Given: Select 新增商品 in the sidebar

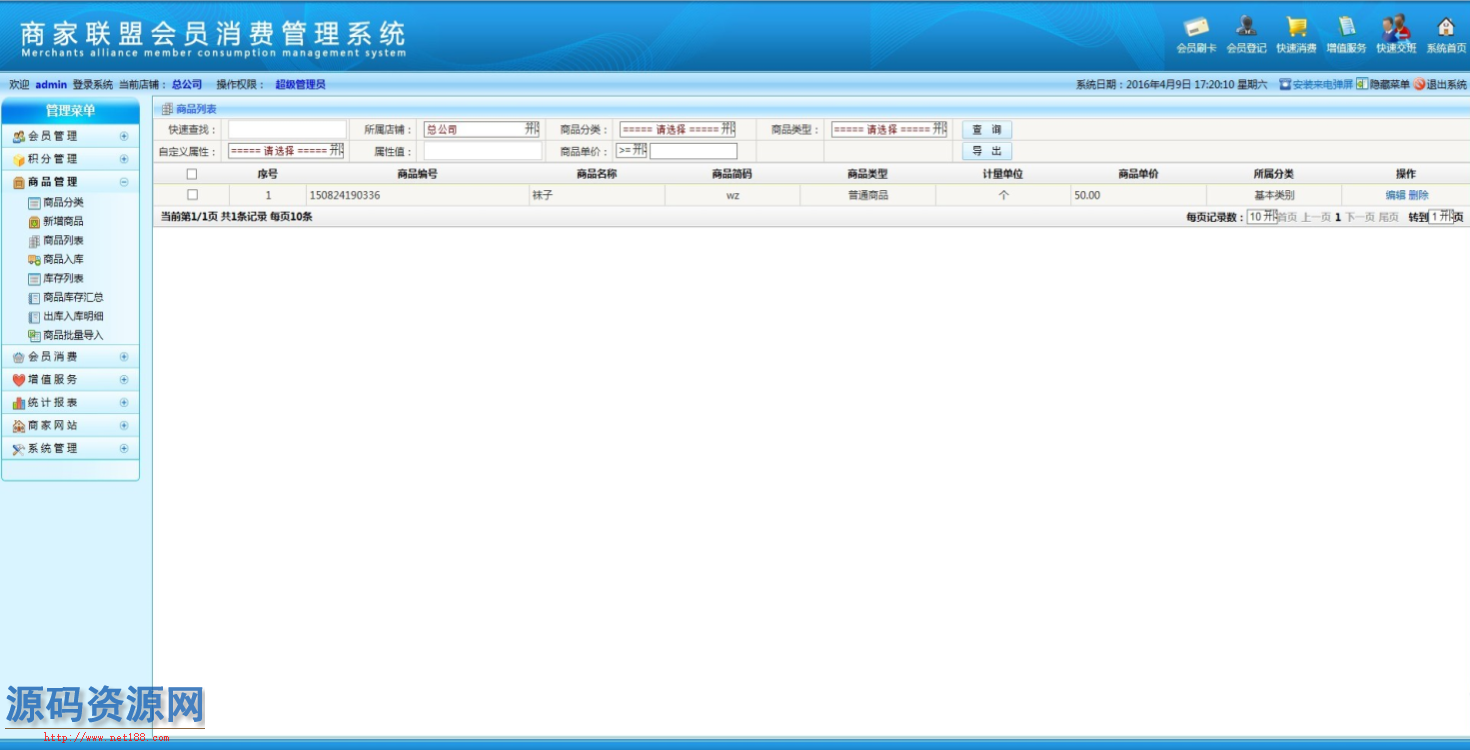Looking at the screenshot, I should point(63,221).
